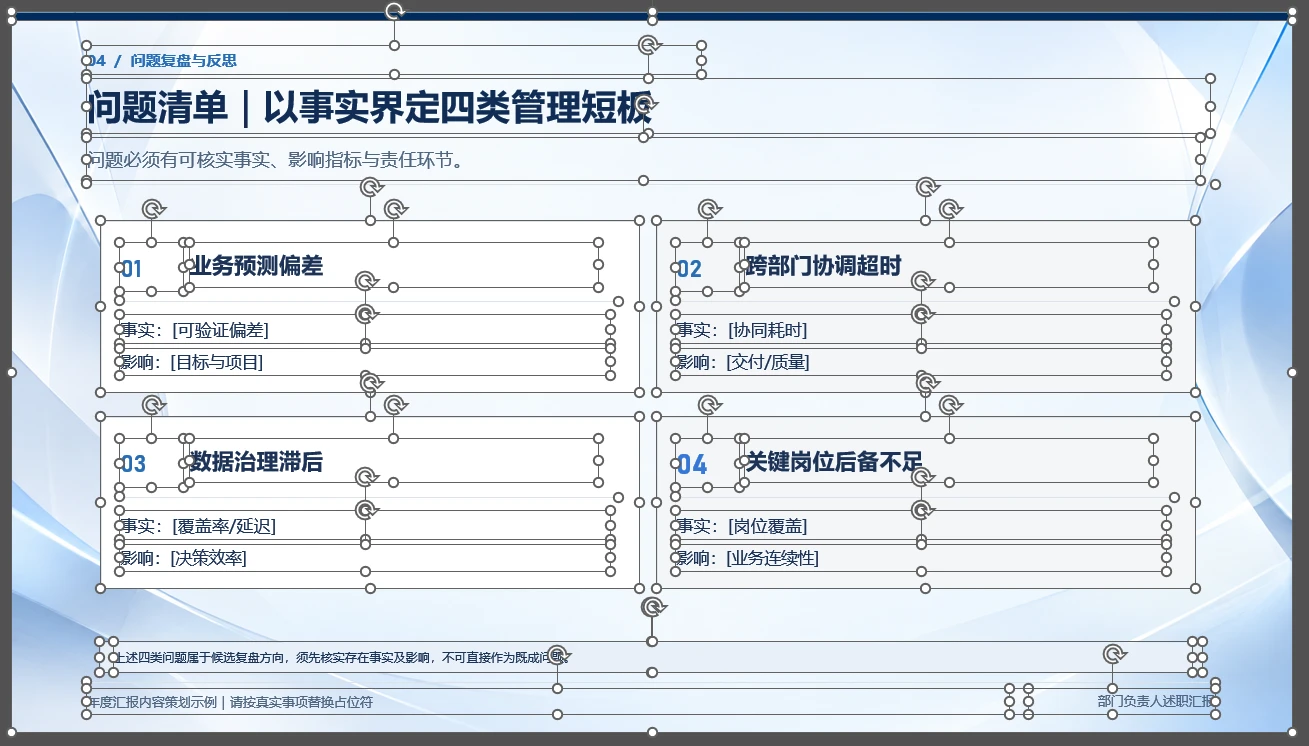Click the card number "04"
The width and height of the screenshot is (1309, 746).
(692, 464)
